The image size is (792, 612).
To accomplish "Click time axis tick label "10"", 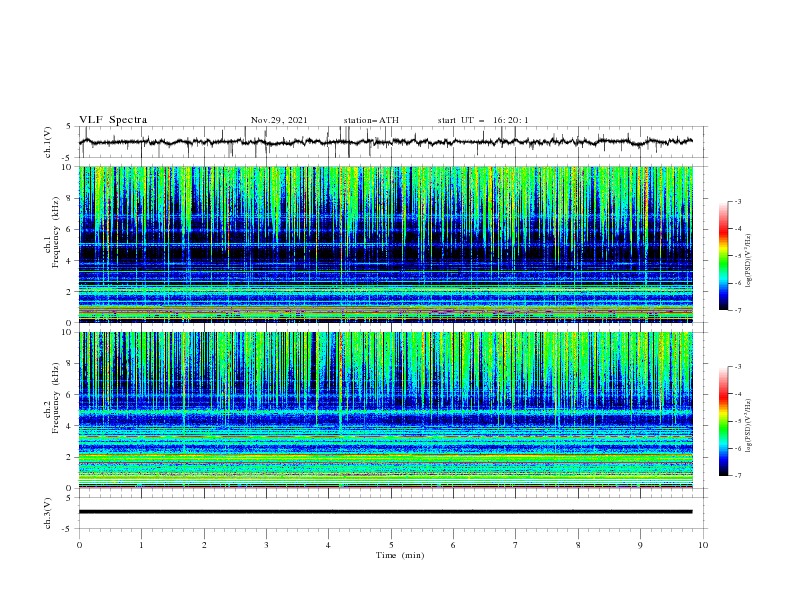I will point(703,545).
